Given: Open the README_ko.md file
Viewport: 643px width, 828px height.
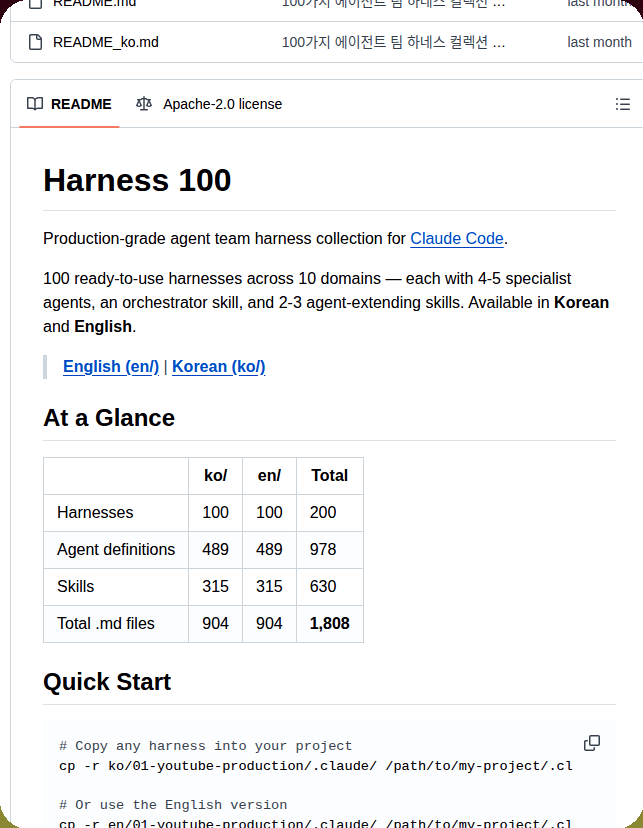Looking at the screenshot, I should pos(106,42).
